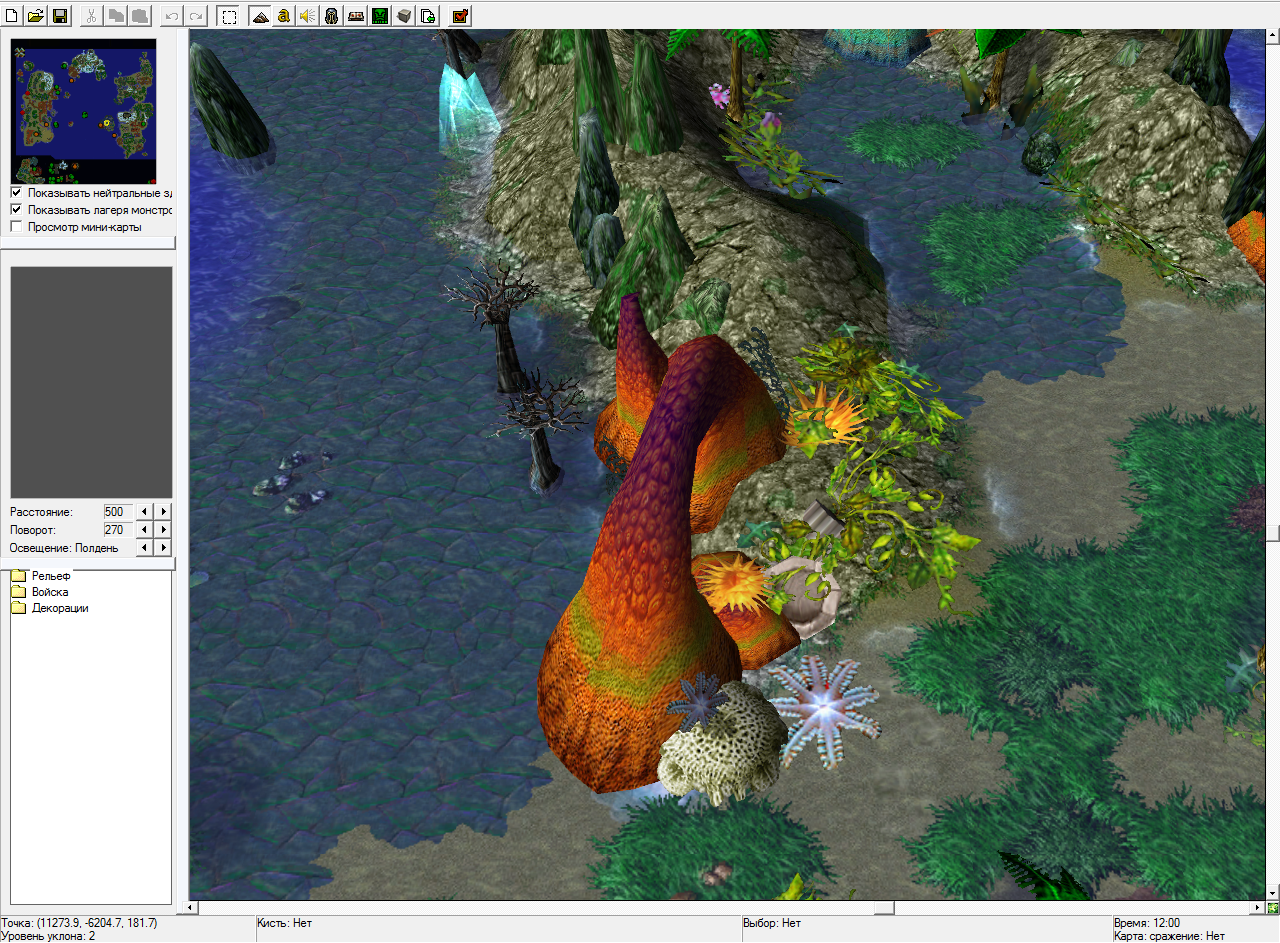Click the horizontal scrollbar thumb below the viewport
This screenshot has height=943, width=1280.
884,908
